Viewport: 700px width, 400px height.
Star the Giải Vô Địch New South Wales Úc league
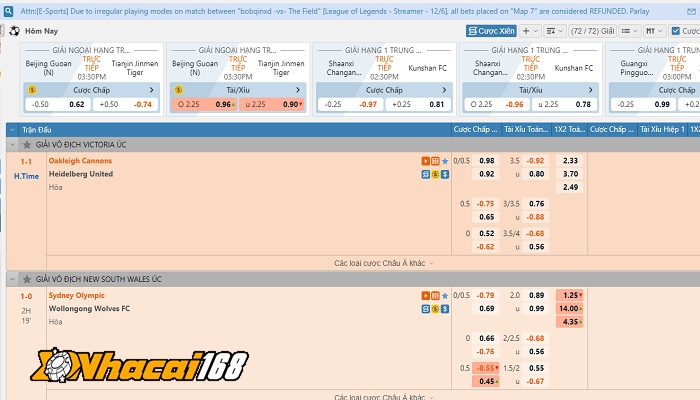pos(27,279)
